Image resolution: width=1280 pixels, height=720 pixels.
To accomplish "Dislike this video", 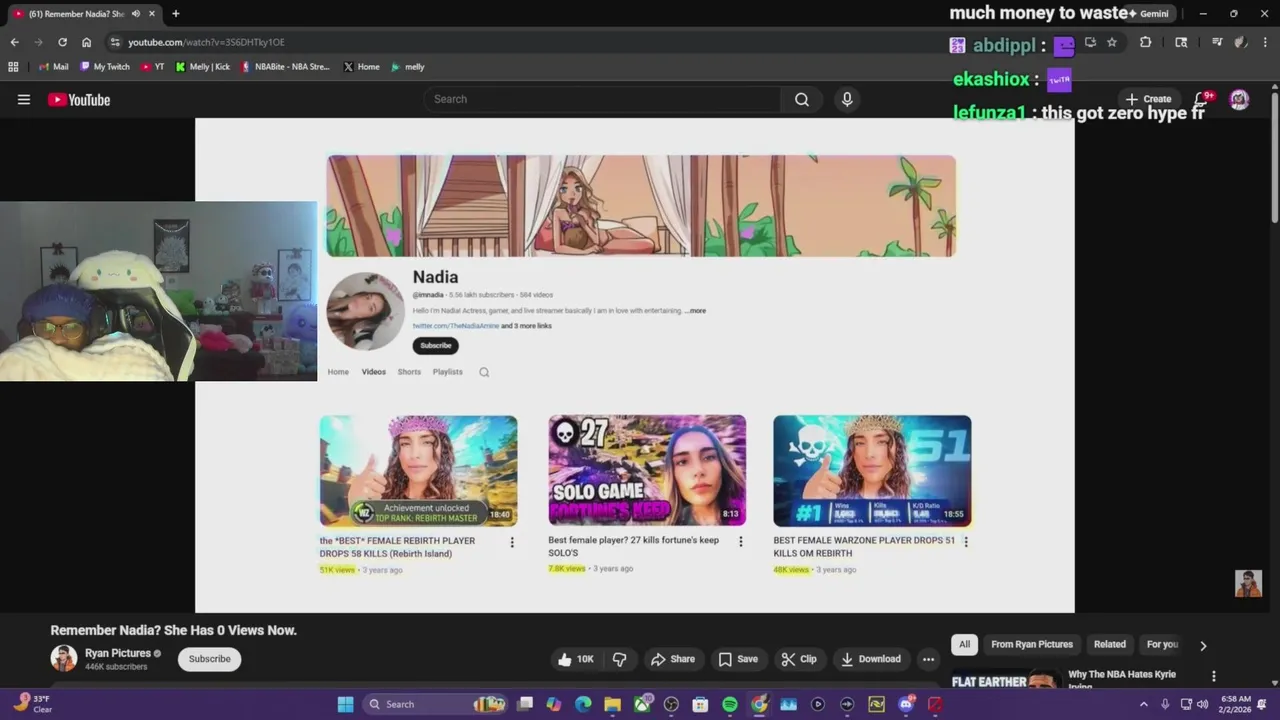I will (620, 659).
